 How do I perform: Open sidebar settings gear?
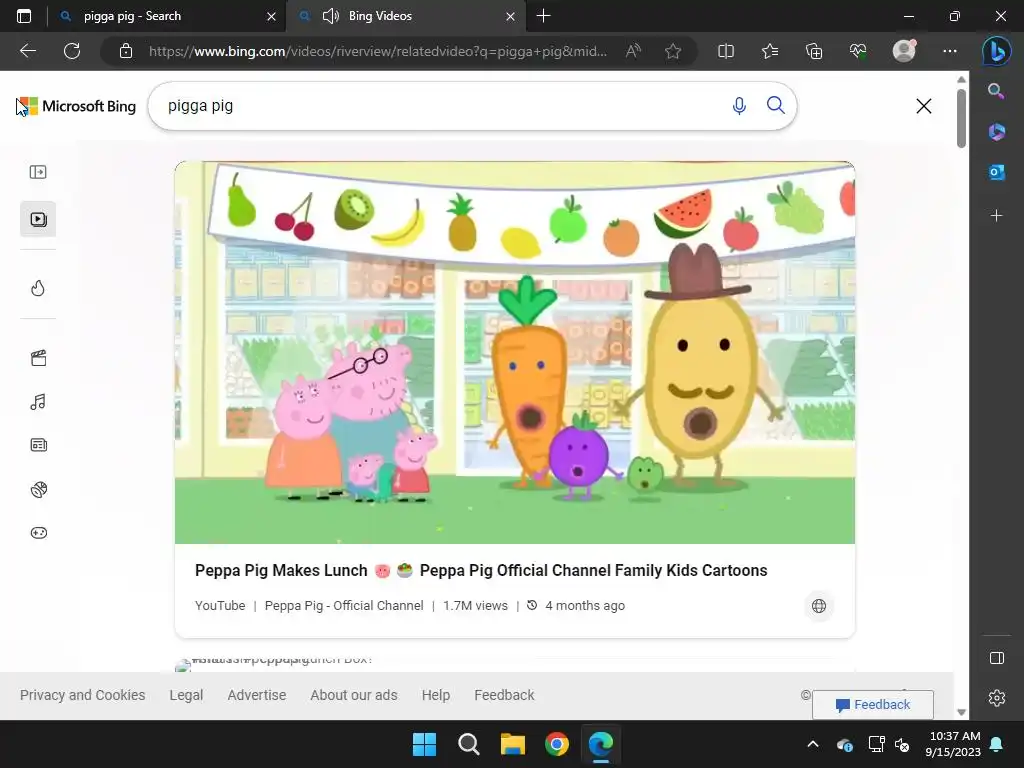[x=997, y=698]
